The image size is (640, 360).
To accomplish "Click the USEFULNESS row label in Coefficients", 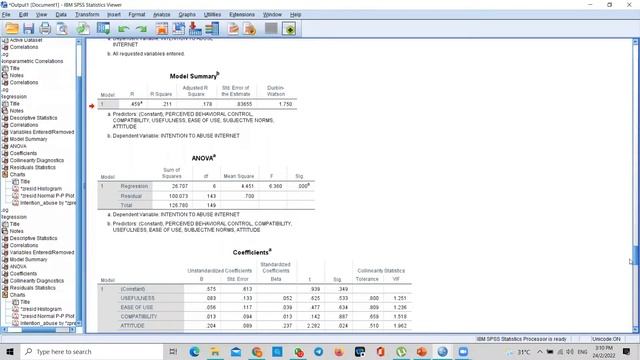I will coord(138,298).
